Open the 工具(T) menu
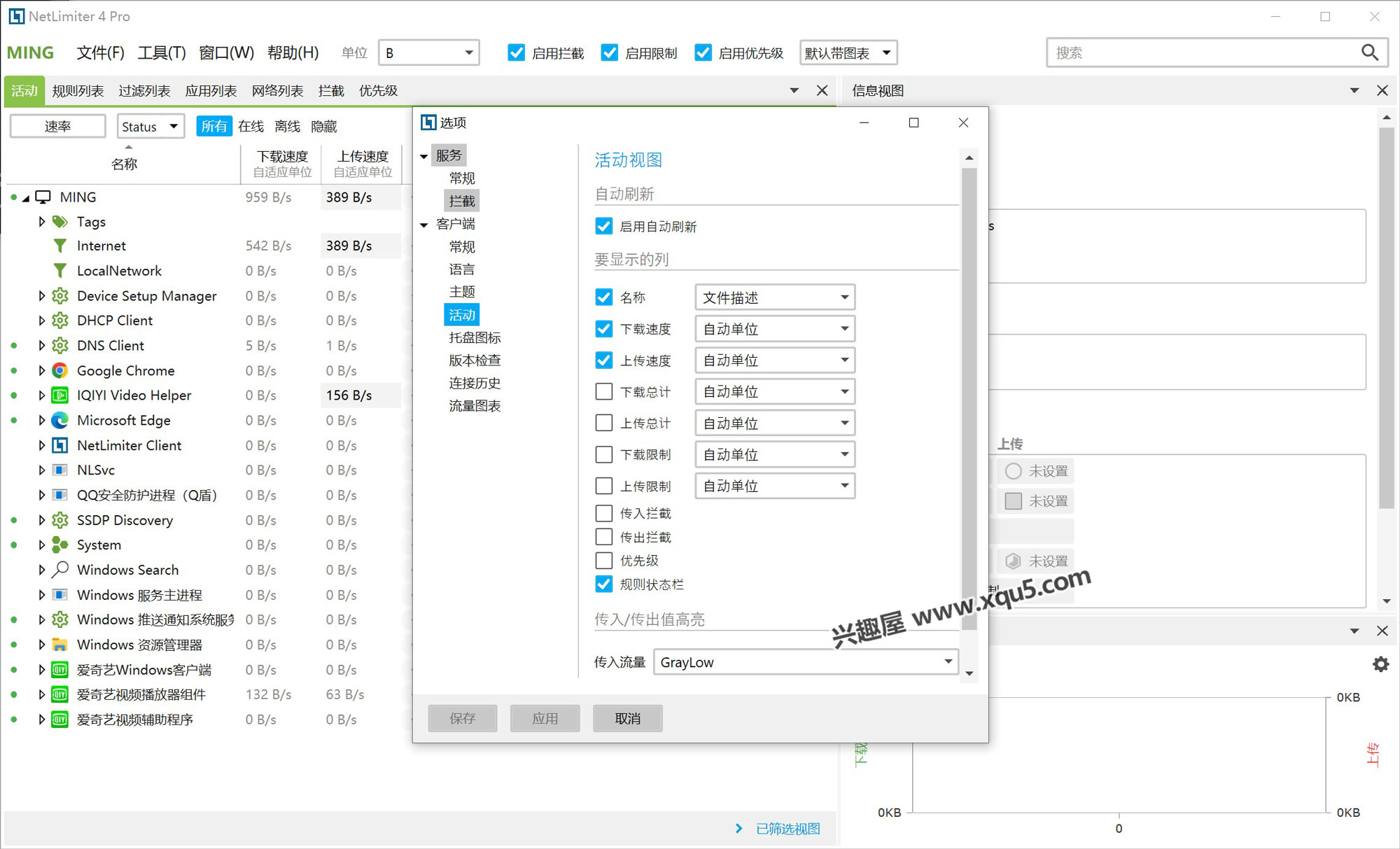 tap(161, 52)
